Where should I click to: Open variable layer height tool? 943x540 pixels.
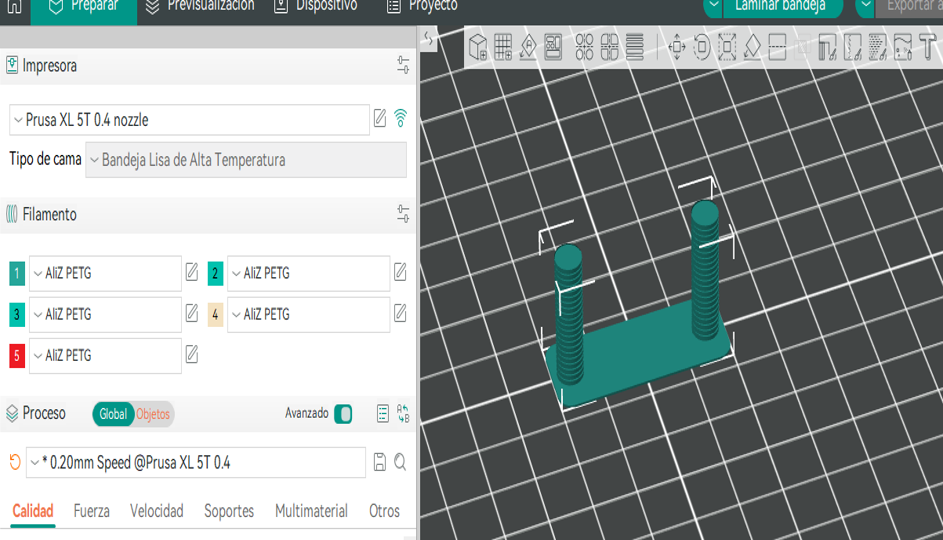click(x=634, y=47)
